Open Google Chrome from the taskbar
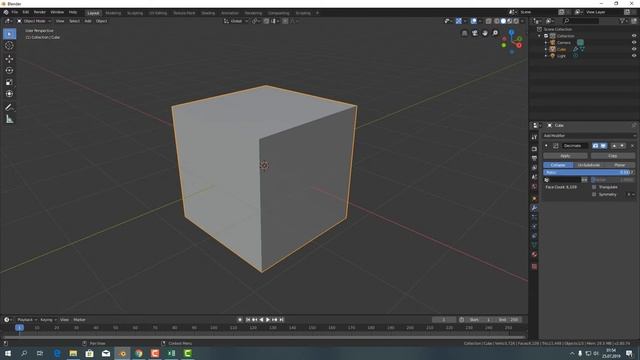Image resolution: width=640 pixels, height=360 pixels. pyautogui.click(x=139, y=353)
